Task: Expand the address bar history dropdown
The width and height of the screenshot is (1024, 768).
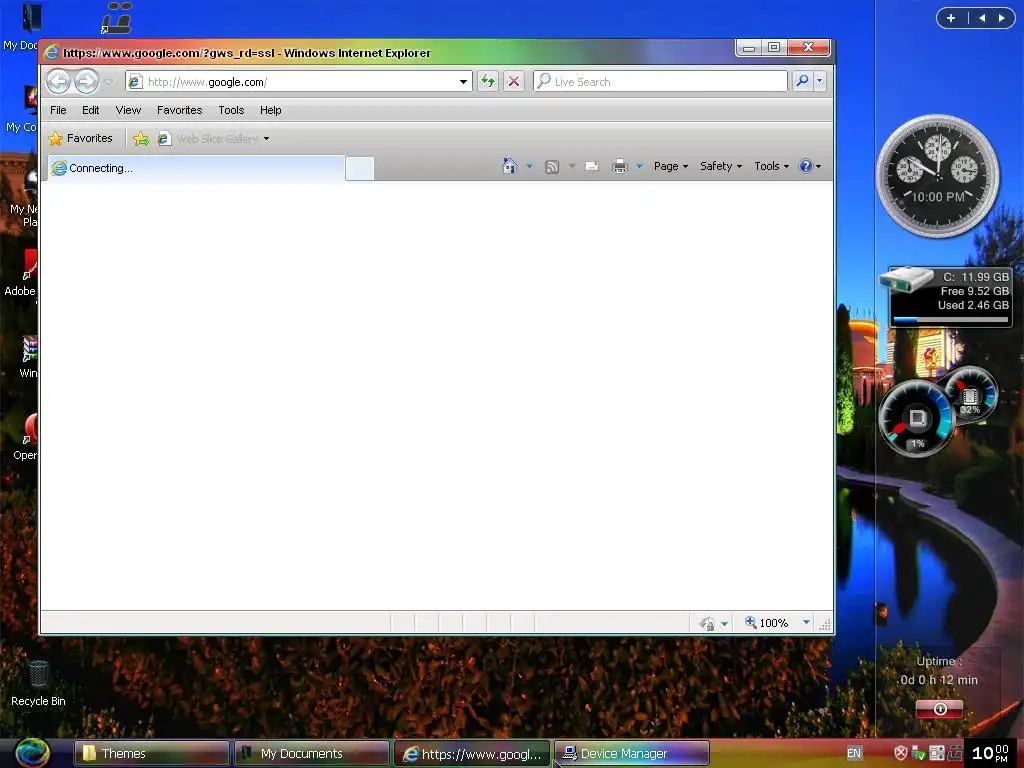Action: coord(463,82)
